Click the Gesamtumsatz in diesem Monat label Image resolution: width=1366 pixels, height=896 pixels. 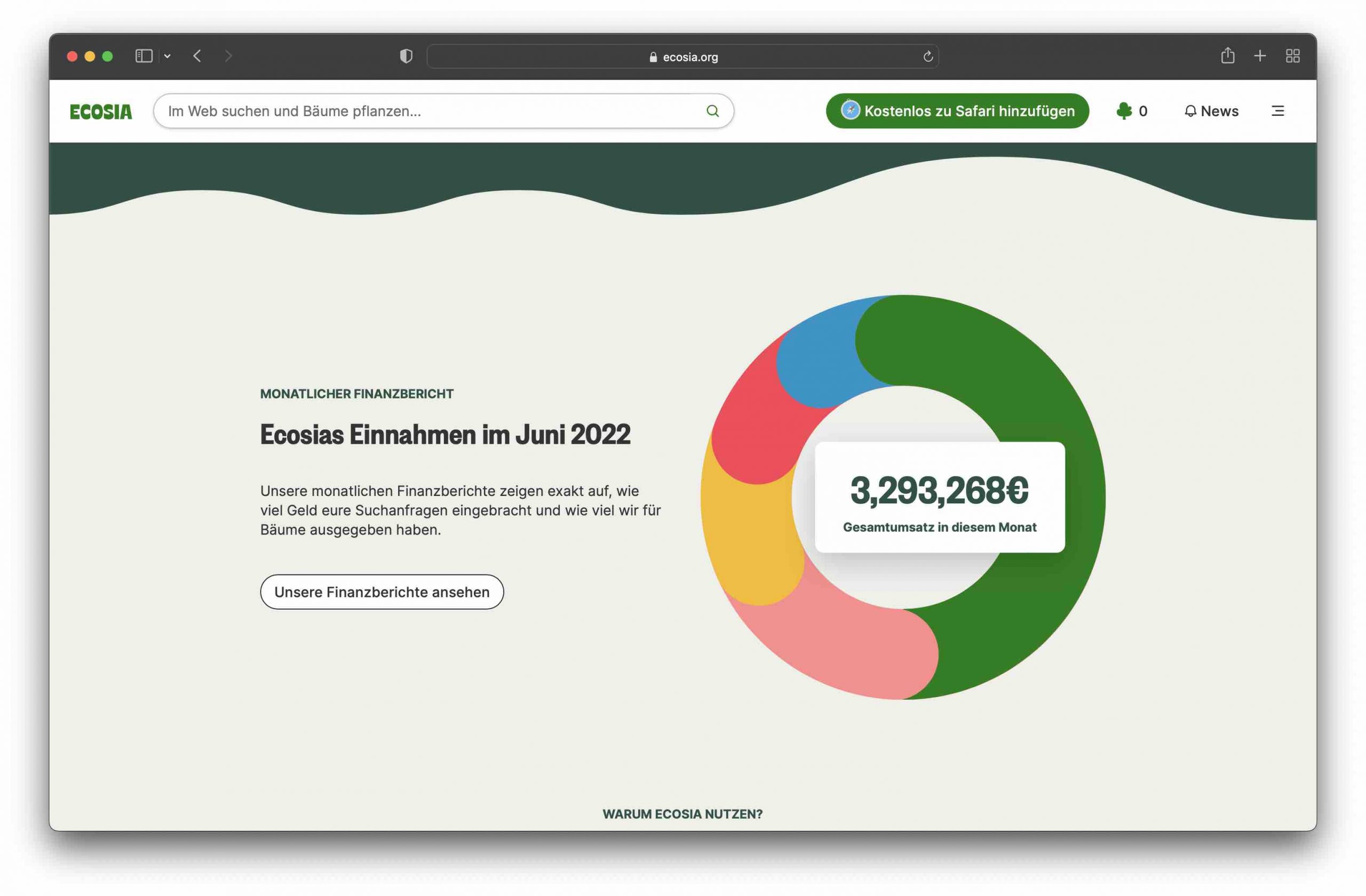pyautogui.click(x=940, y=527)
